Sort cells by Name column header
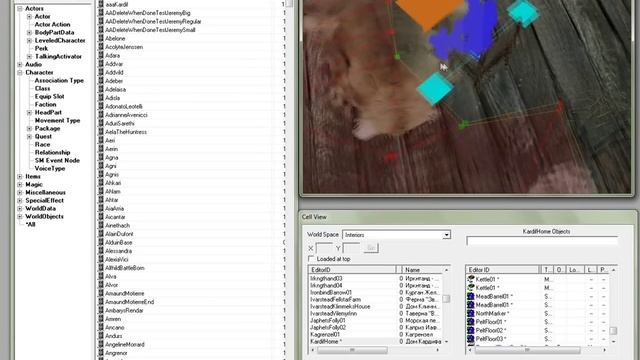This screenshot has height=360, width=640. click(x=422, y=270)
